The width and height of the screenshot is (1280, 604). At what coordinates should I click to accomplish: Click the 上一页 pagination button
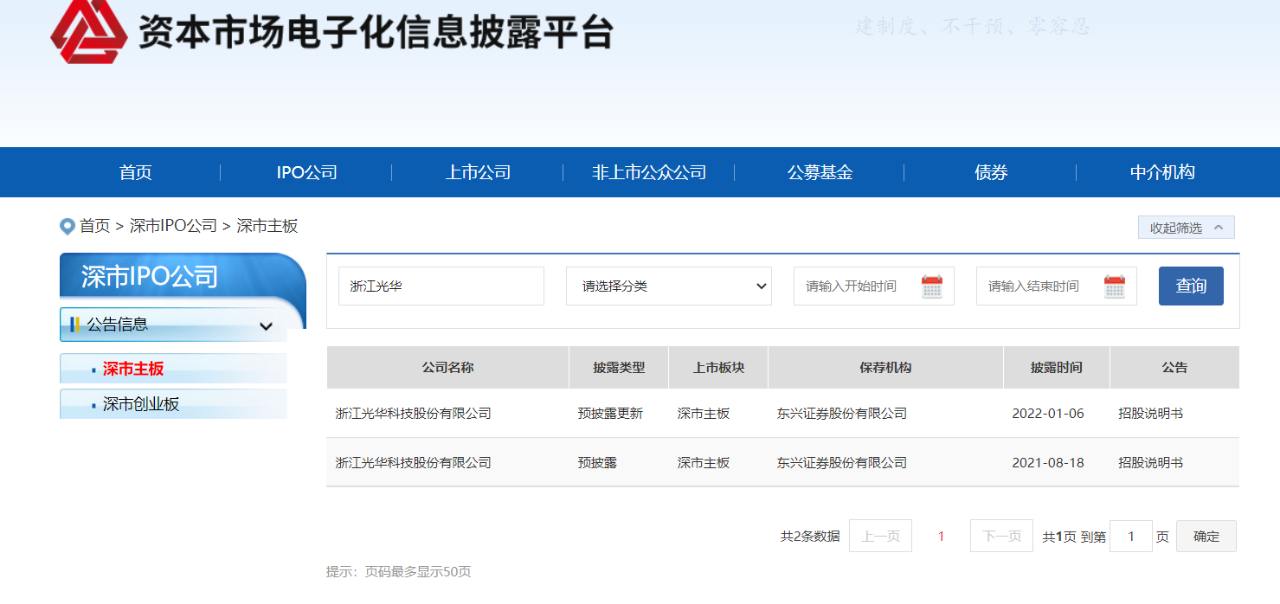tap(880, 536)
